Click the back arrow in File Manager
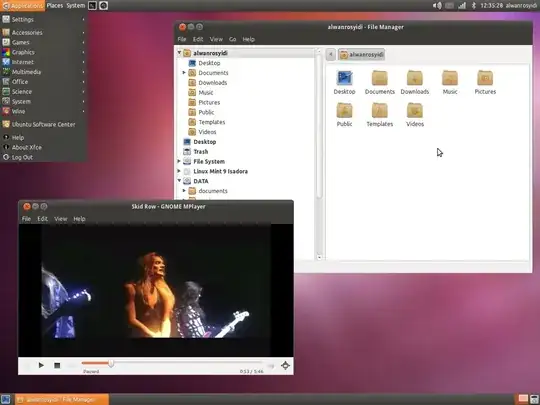 tap(331, 54)
